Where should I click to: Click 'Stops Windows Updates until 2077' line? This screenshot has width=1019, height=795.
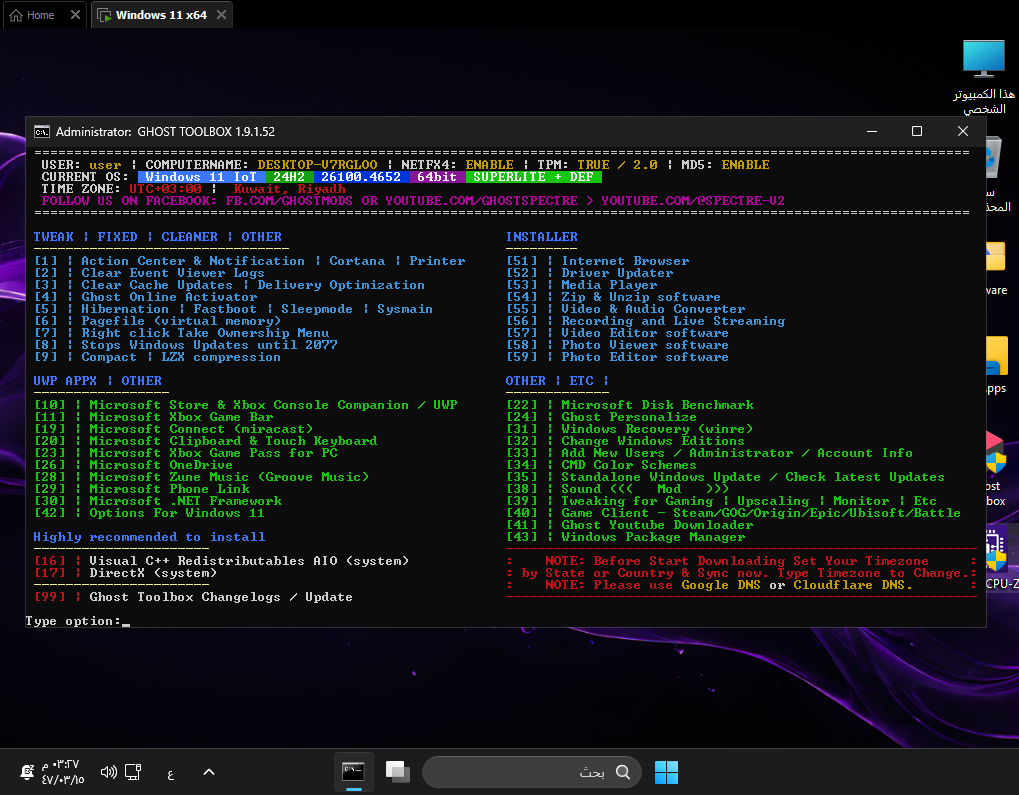click(x=186, y=345)
